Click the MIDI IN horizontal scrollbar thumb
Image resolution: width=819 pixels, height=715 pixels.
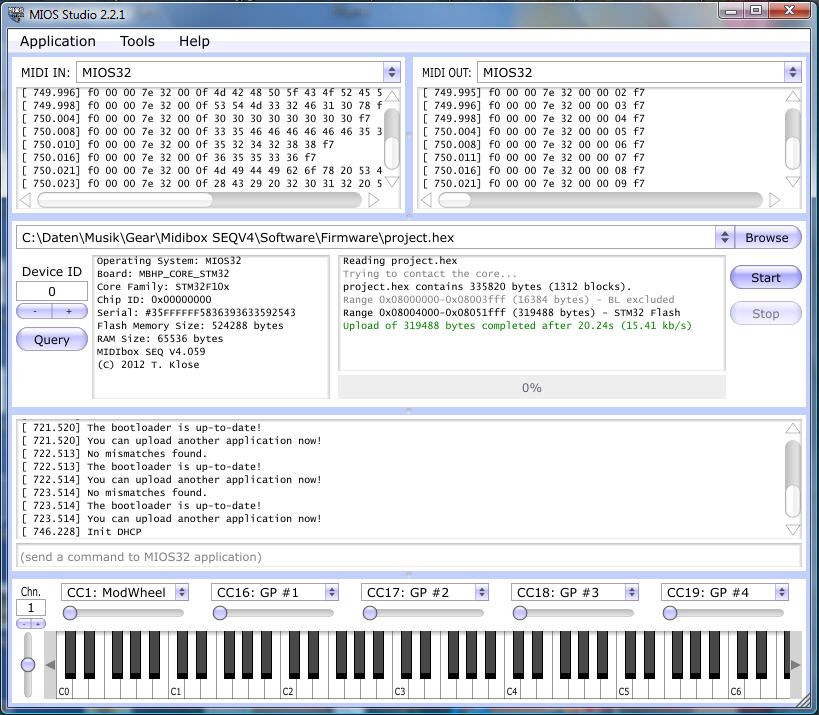click(x=125, y=200)
